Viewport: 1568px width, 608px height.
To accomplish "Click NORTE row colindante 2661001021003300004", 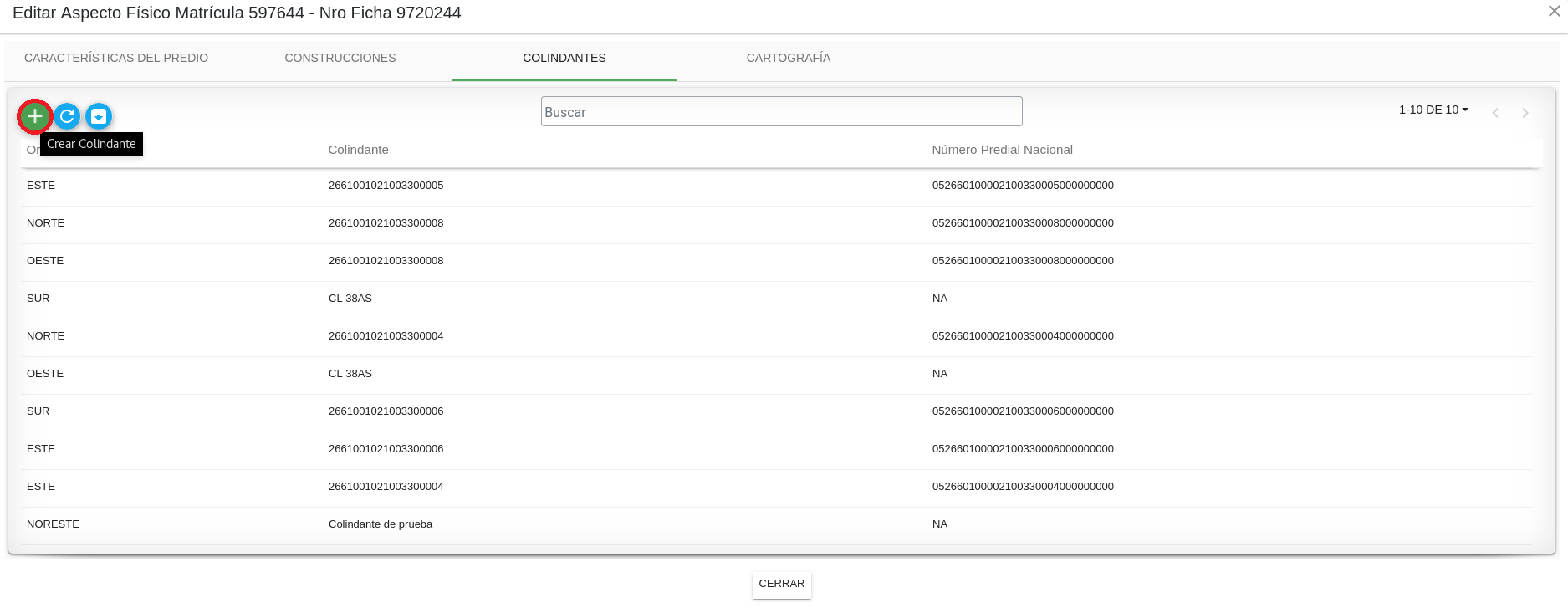I will click(386, 336).
